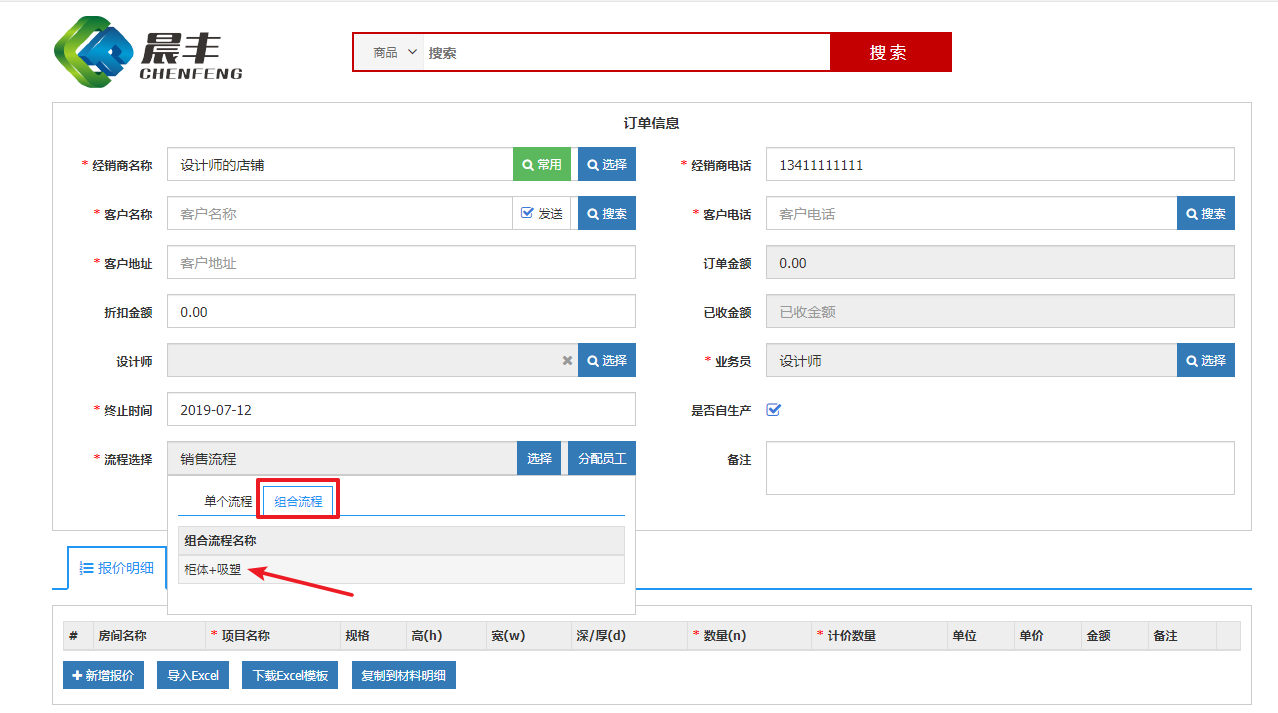Viewport: 1278px width, 713px height.
Task: Open the 报价明细 tab
Action: [x=117, y=568]
